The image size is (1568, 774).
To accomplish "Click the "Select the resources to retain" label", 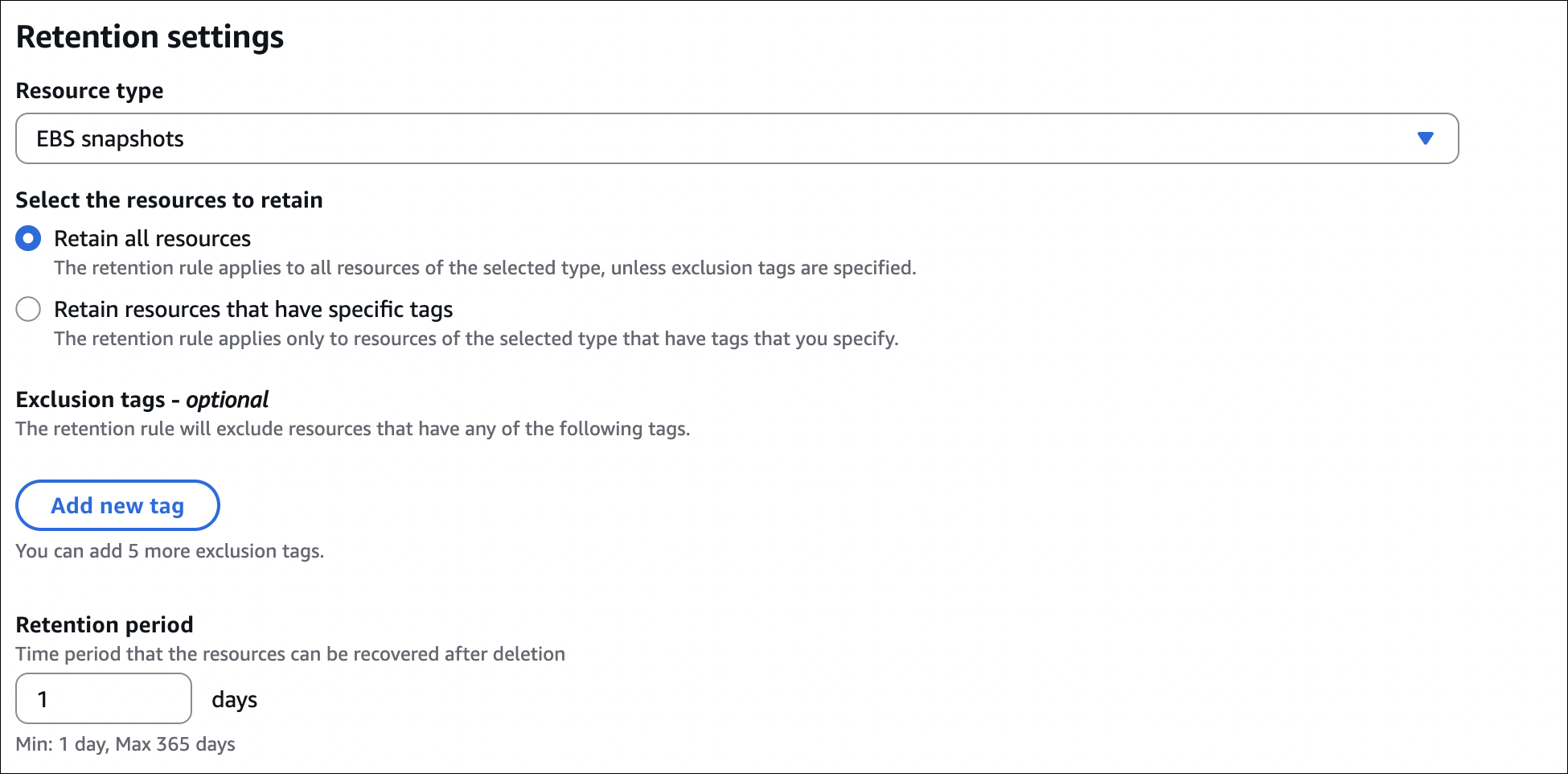I will 169,200.
